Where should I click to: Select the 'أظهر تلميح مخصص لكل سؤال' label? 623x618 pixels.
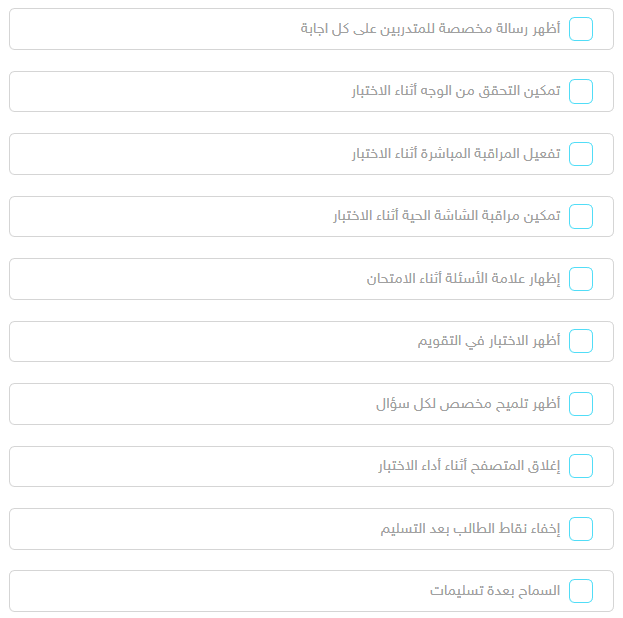coord(468,404)
